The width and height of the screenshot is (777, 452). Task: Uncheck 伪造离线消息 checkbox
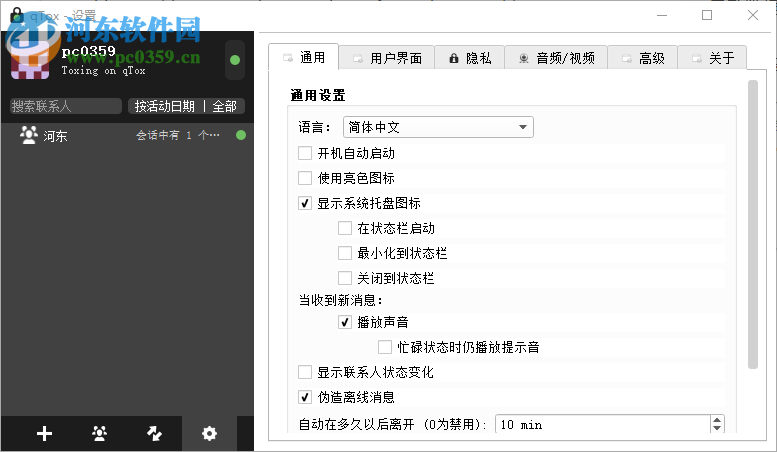click(305, 397)
